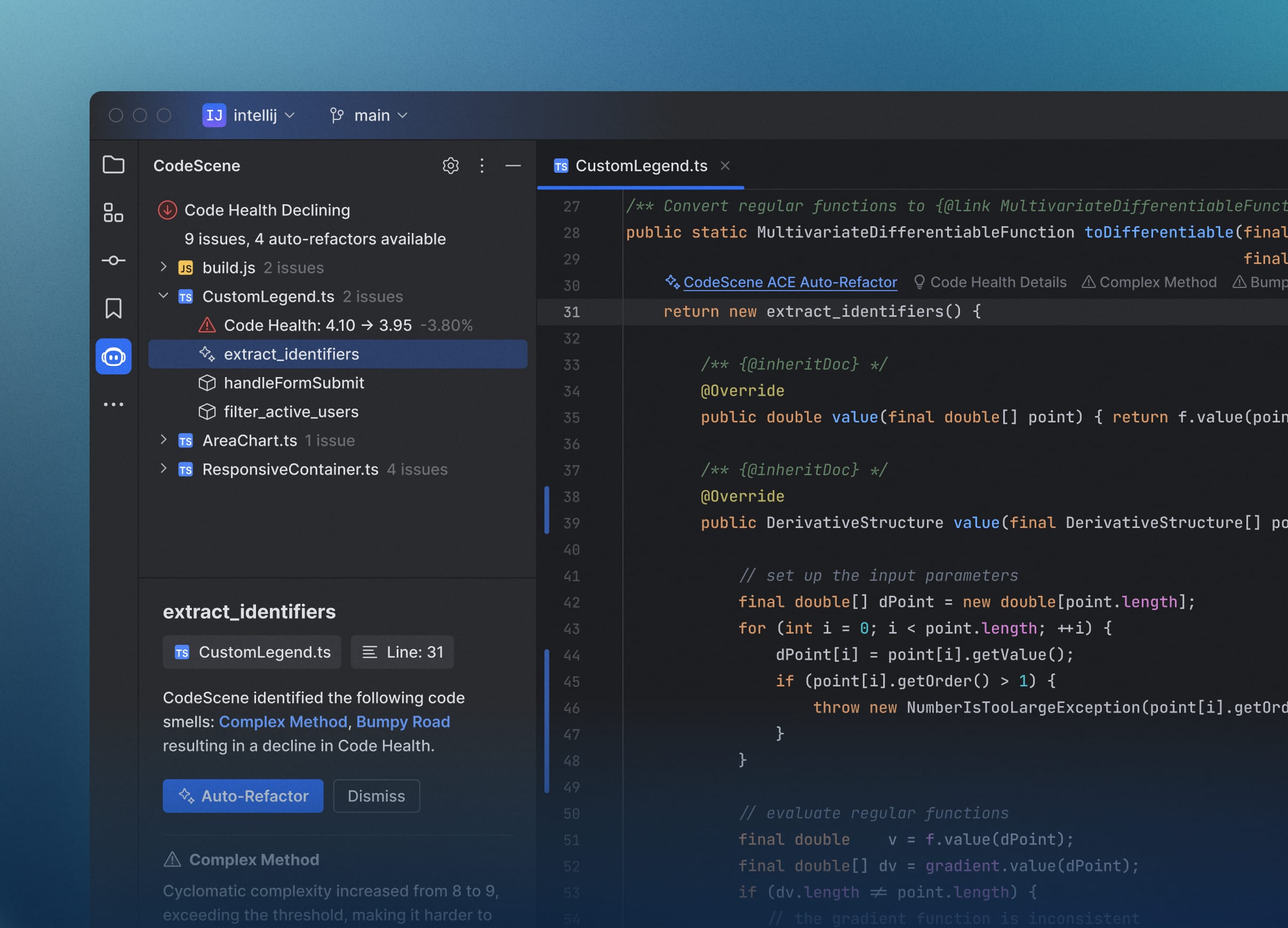Expand the AreaChart.ts tree node
Image resolution: width=1288 pixels, height=928 pixels.
164,439
